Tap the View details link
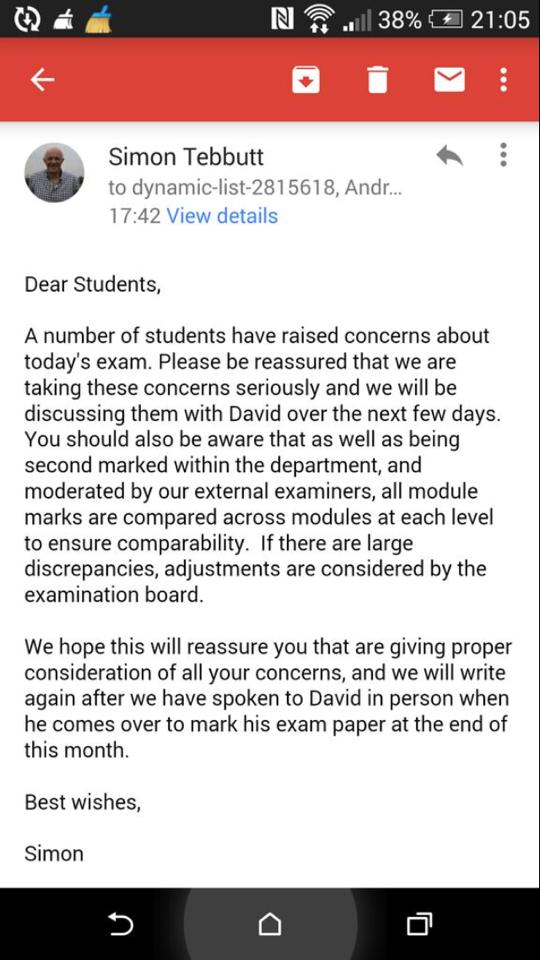Image resolution: width=540 pixels, height=960 pixels. (x=222, y=216)
